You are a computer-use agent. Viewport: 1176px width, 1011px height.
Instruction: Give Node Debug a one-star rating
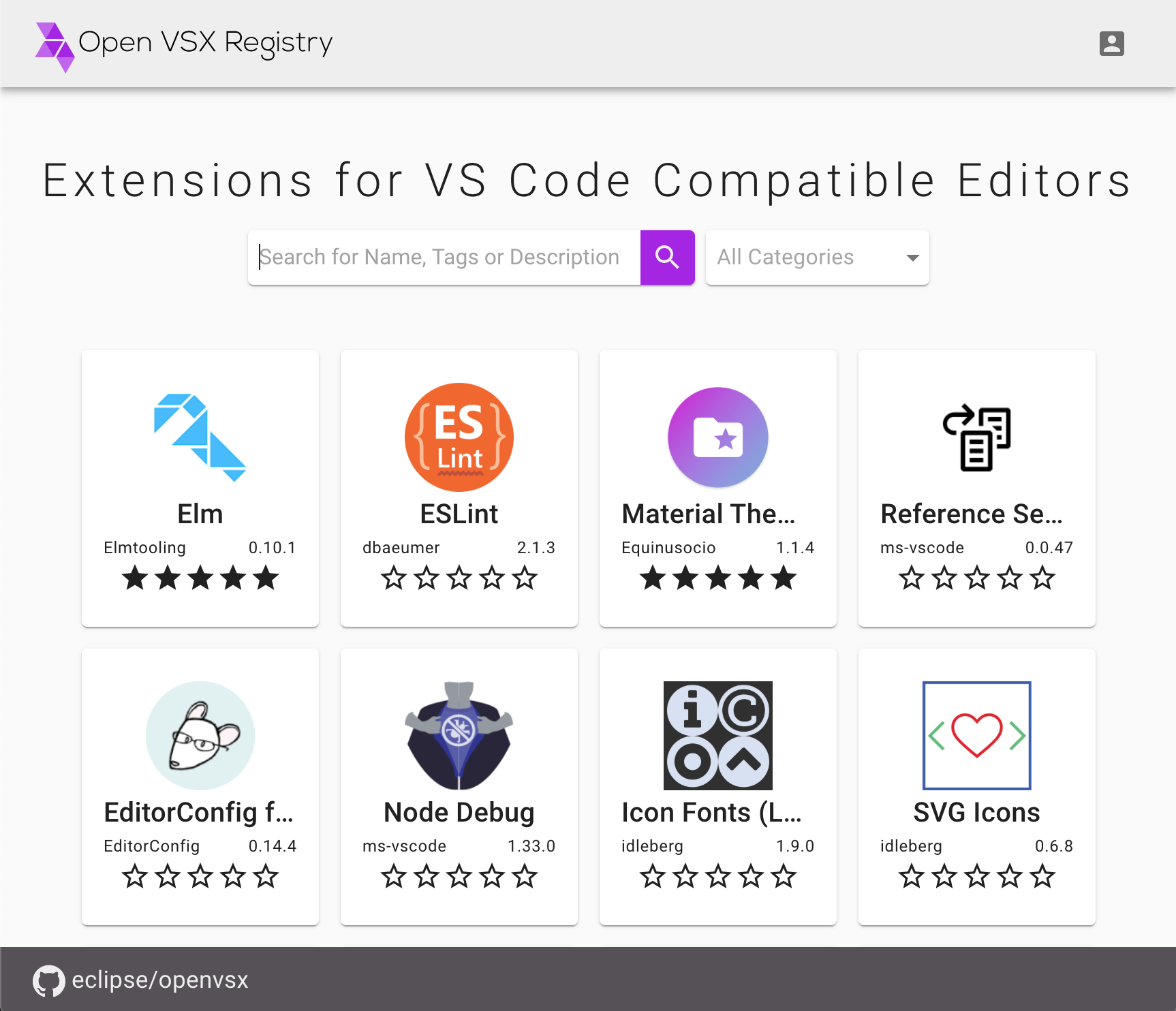pyautogui.click(x=394, y=877)
